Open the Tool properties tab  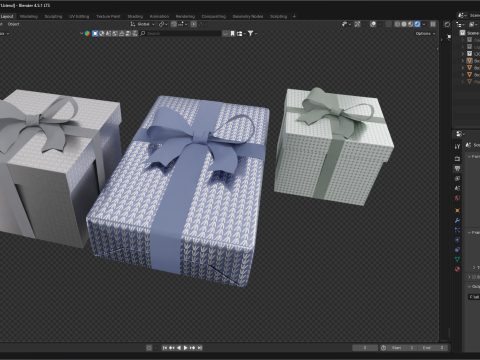coord(457,146)
